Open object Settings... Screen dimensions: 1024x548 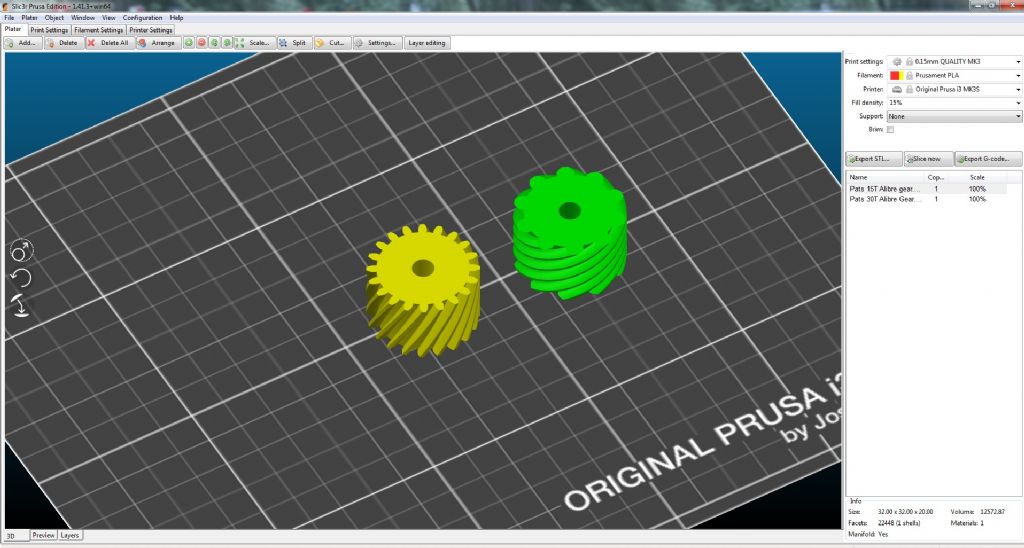pos(377,43)
